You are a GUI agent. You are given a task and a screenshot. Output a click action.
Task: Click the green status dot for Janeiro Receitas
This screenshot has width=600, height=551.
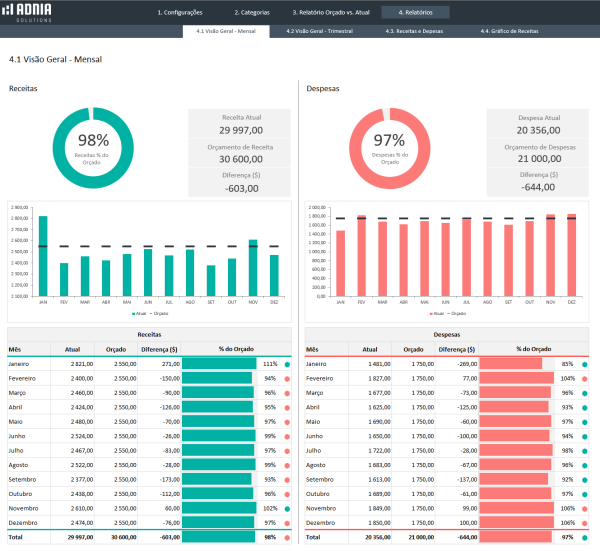click(x=287, y=364)
